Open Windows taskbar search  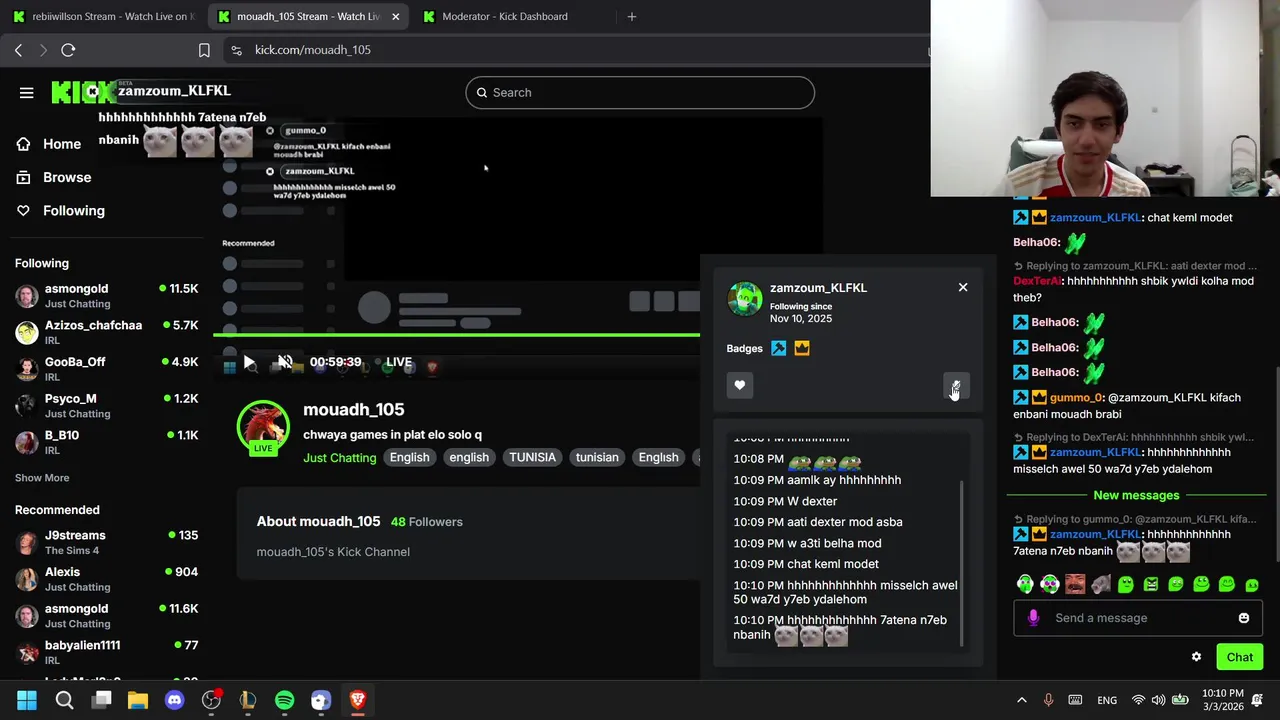pyautogui.click(x=64, y=700)
